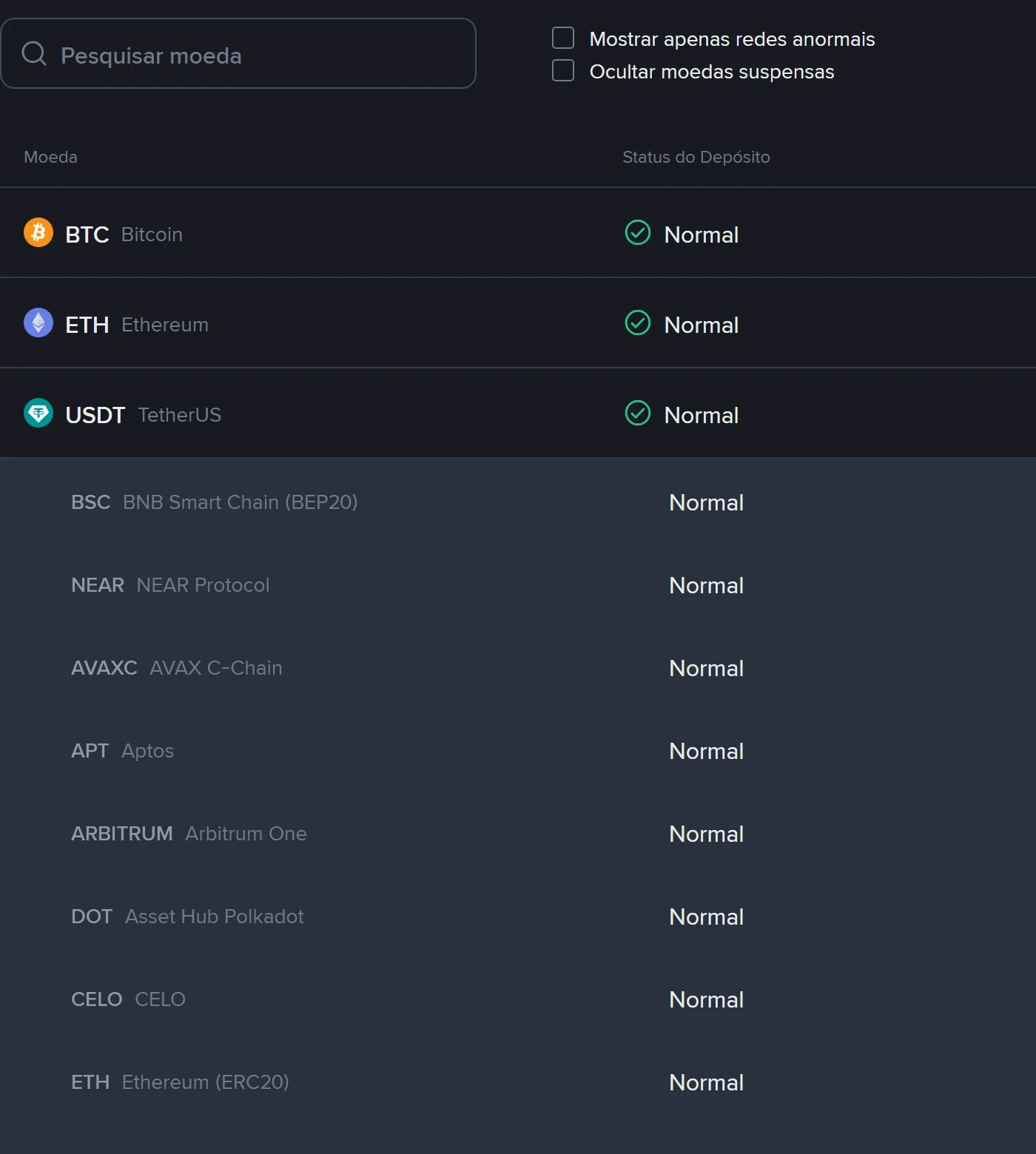This screenshot has width=1036, height=1154.
Task: Click the USDT deposit status check icon
Action: coord(638,413)
